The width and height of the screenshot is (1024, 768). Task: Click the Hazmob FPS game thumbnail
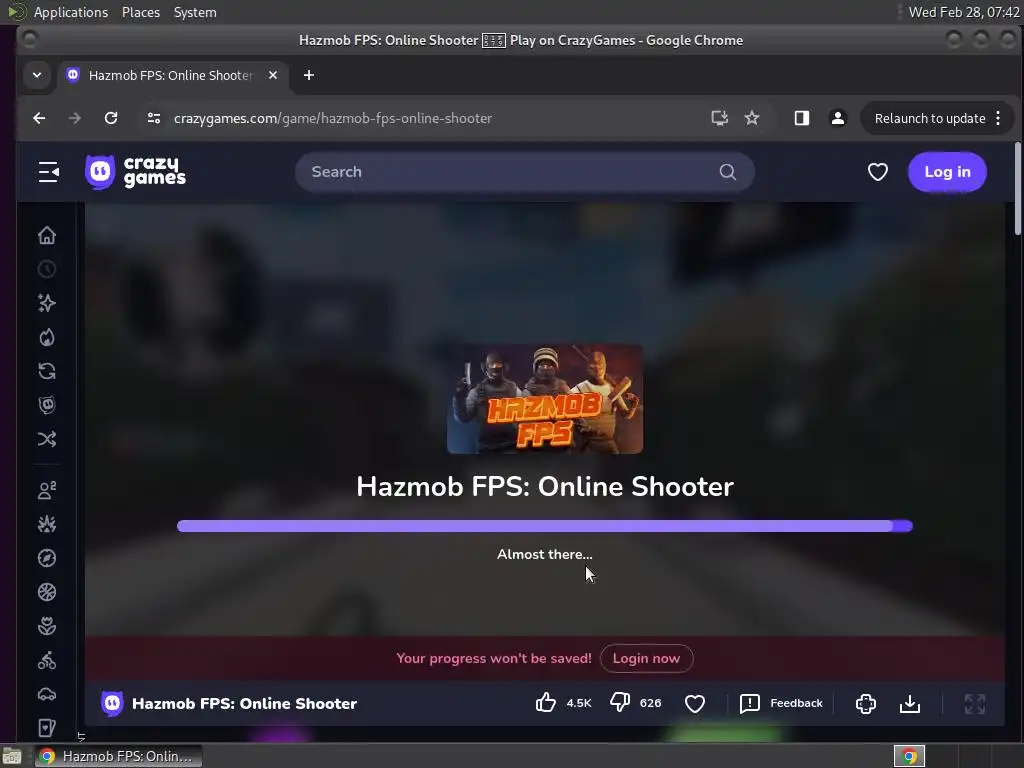pos(545,399)
